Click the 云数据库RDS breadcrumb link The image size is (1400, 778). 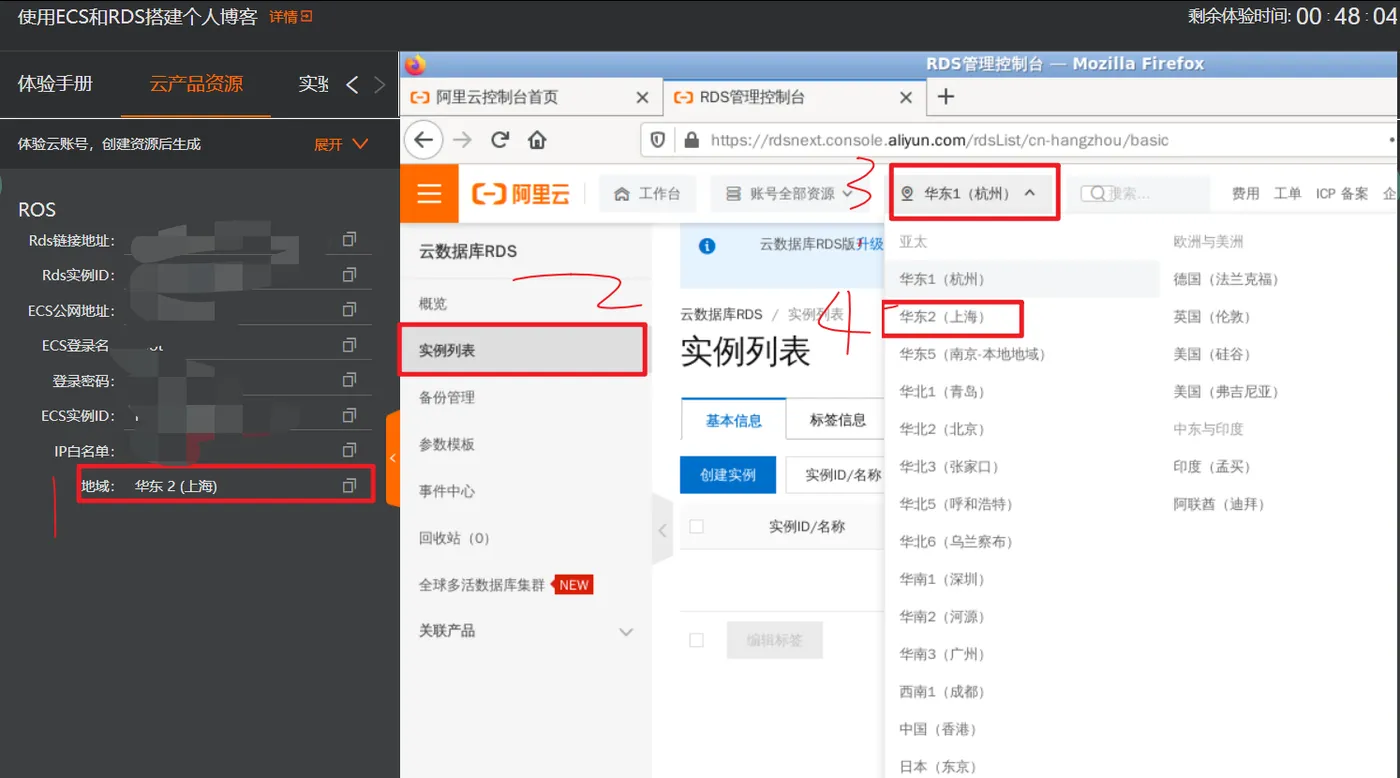click(x=721, y=314)
